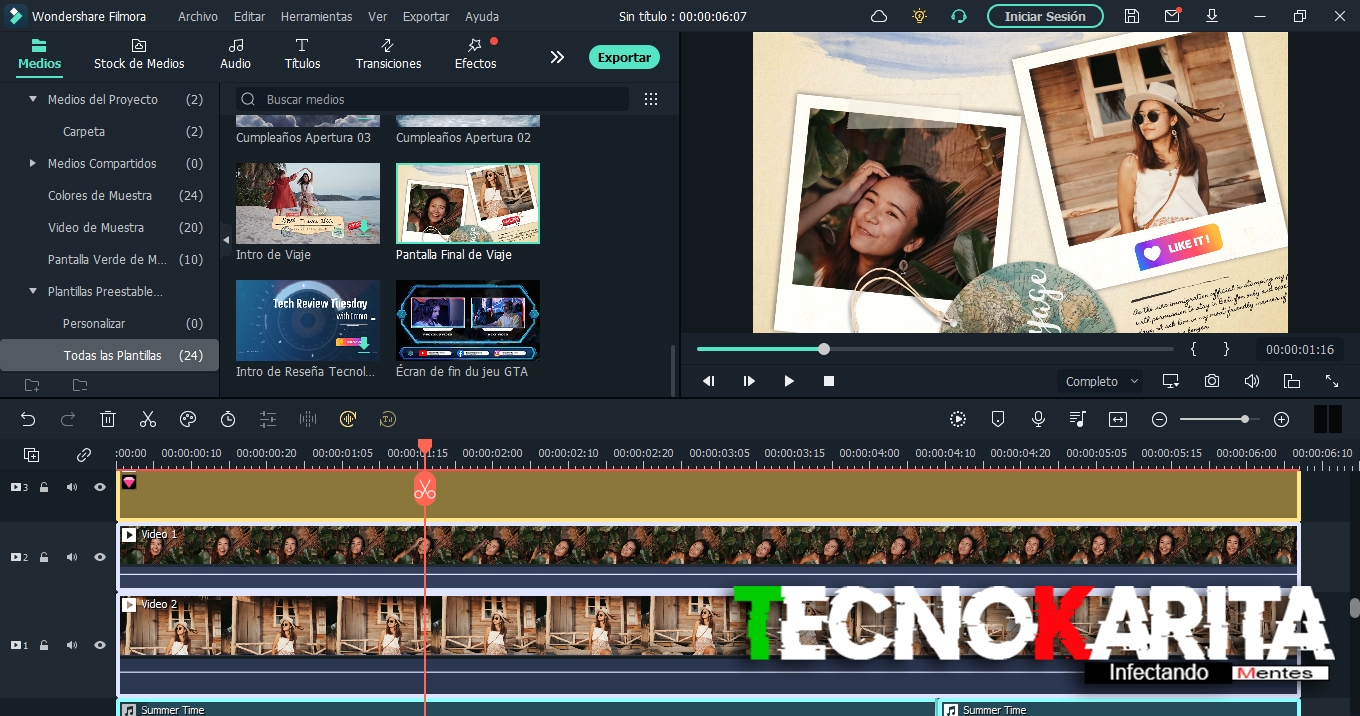This screenshot has width=1360, height=716.
Task: Click the redo arrow in timeline toolbar
Action: point(68,419)
